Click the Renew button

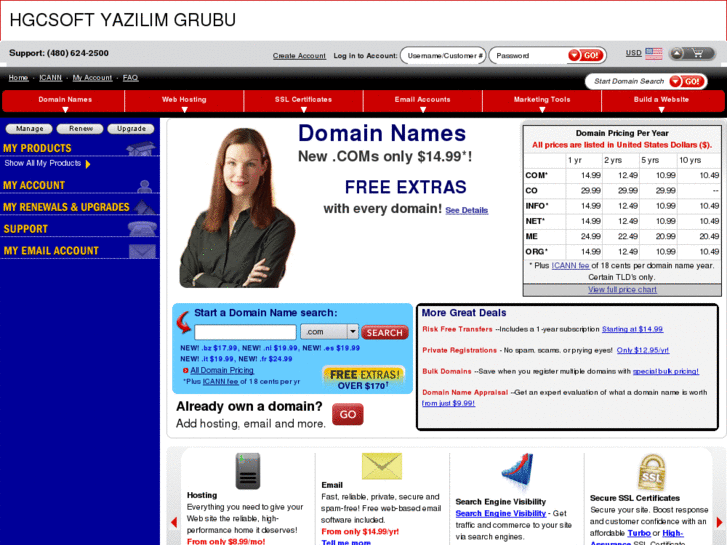point(80,128)
